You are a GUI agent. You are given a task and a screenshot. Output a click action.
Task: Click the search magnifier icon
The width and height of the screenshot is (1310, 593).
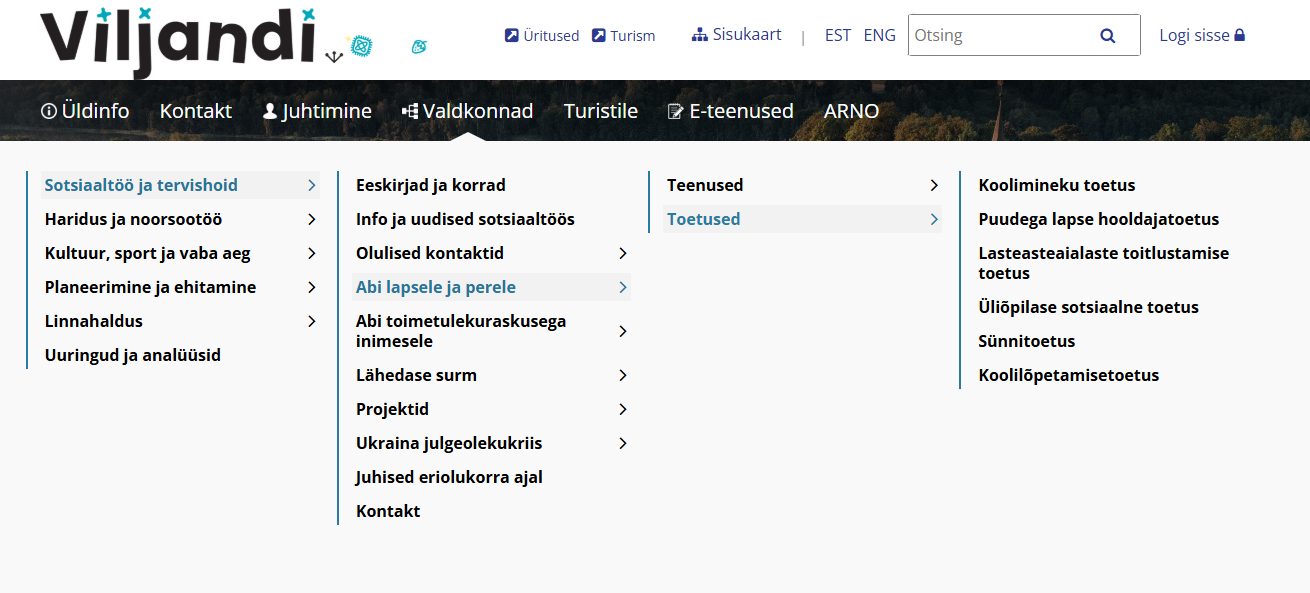1107,36
